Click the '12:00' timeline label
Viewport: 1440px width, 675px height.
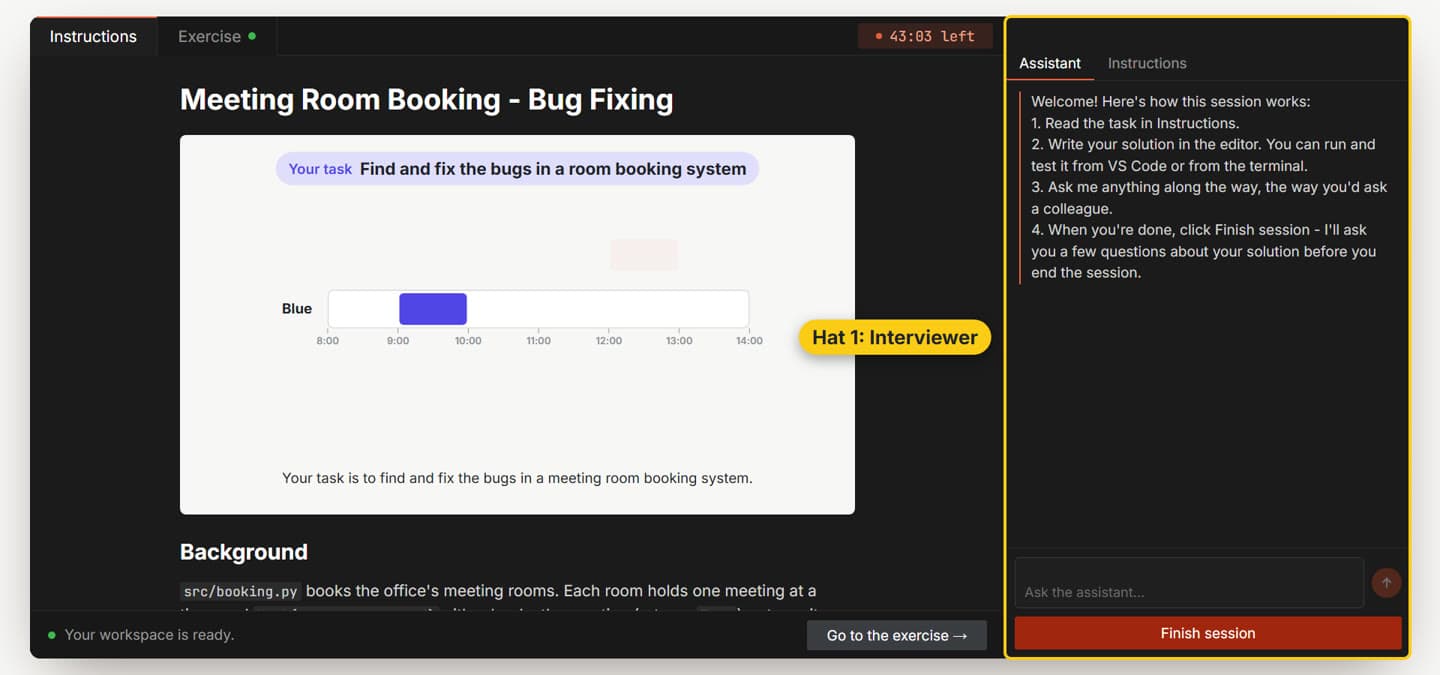[609, 341]
